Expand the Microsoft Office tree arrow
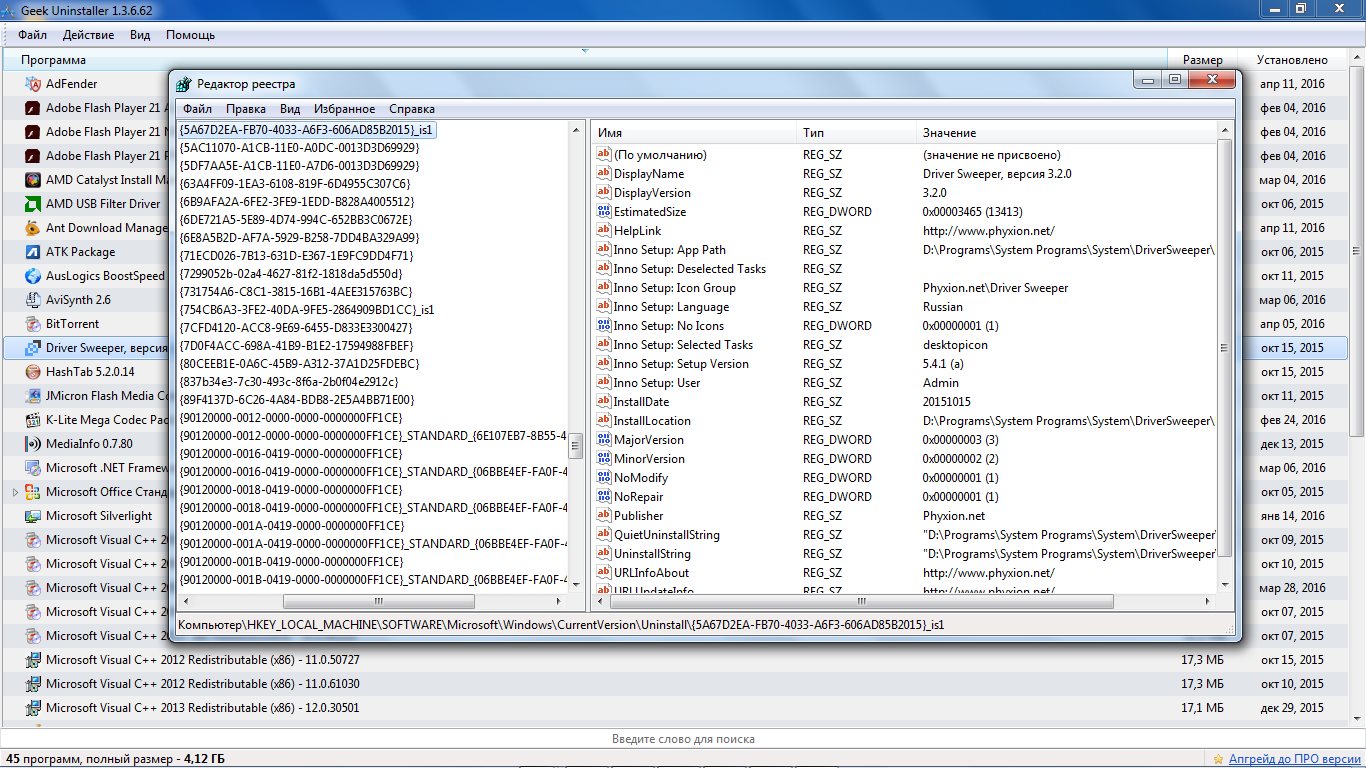This screenshot has width=1366, height=768. [15, 492]
